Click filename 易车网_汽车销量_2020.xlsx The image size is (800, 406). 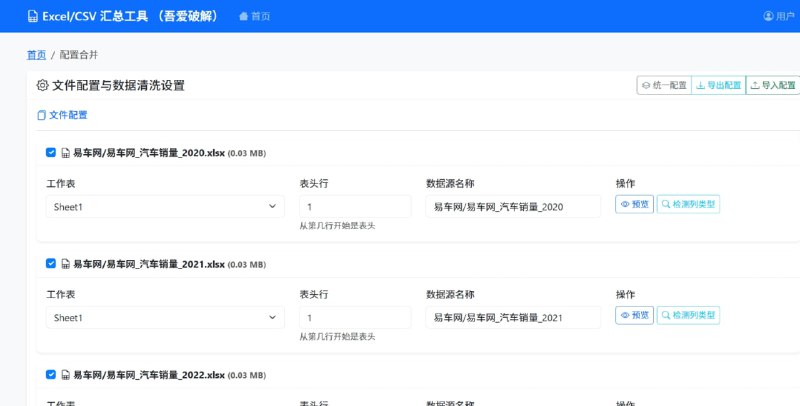pyautogui.click(x=149, y=153)
